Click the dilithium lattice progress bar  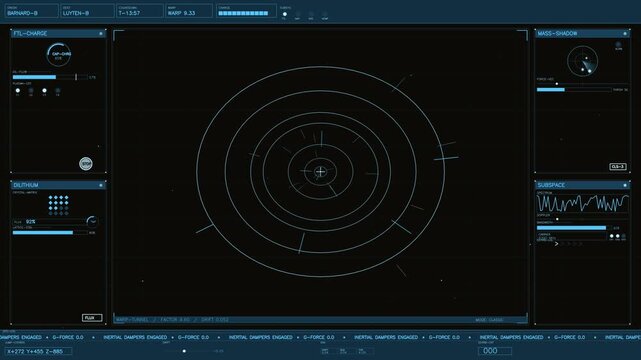click(x=50, y=233)
